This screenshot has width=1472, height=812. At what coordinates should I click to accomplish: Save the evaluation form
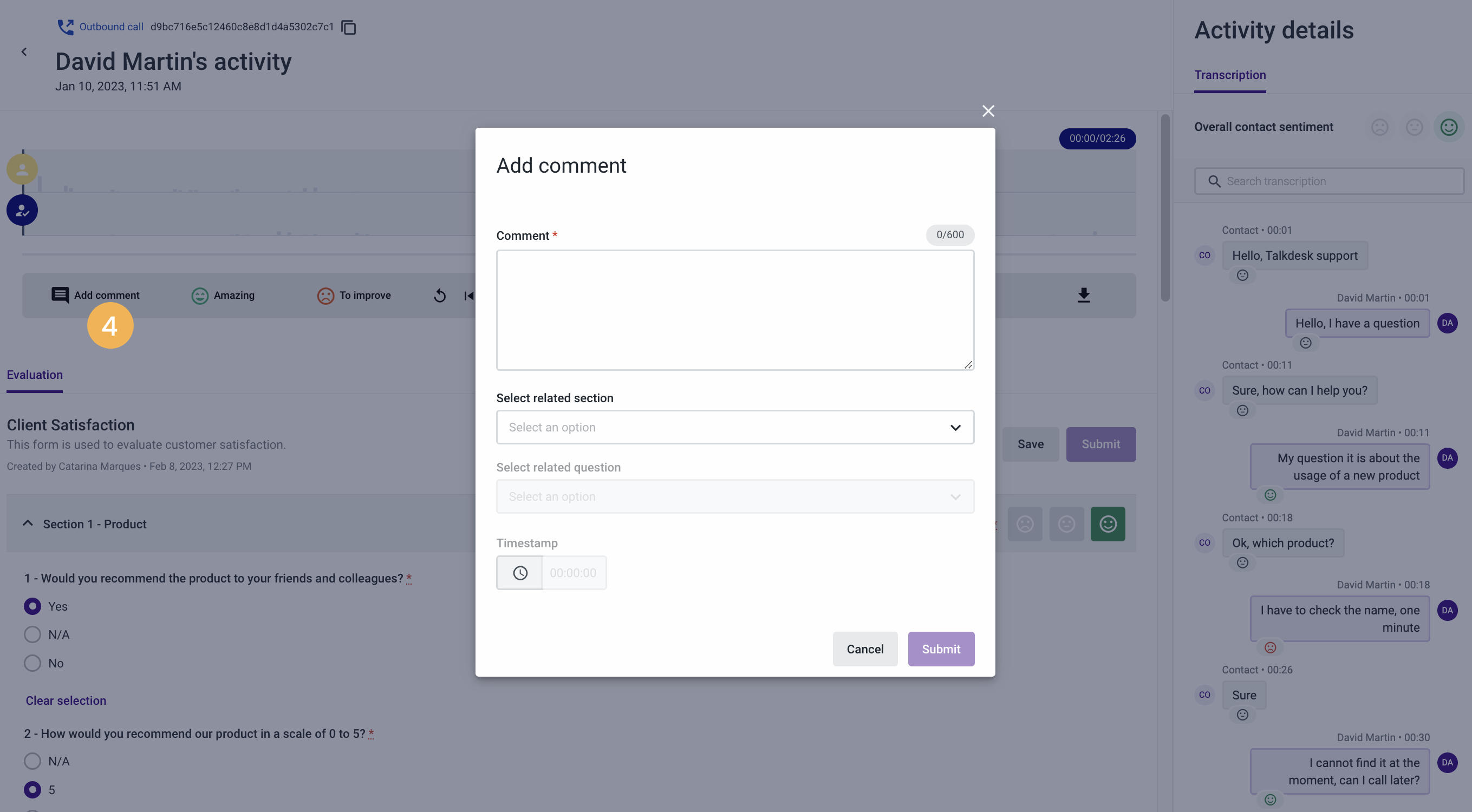(1030, 444)
